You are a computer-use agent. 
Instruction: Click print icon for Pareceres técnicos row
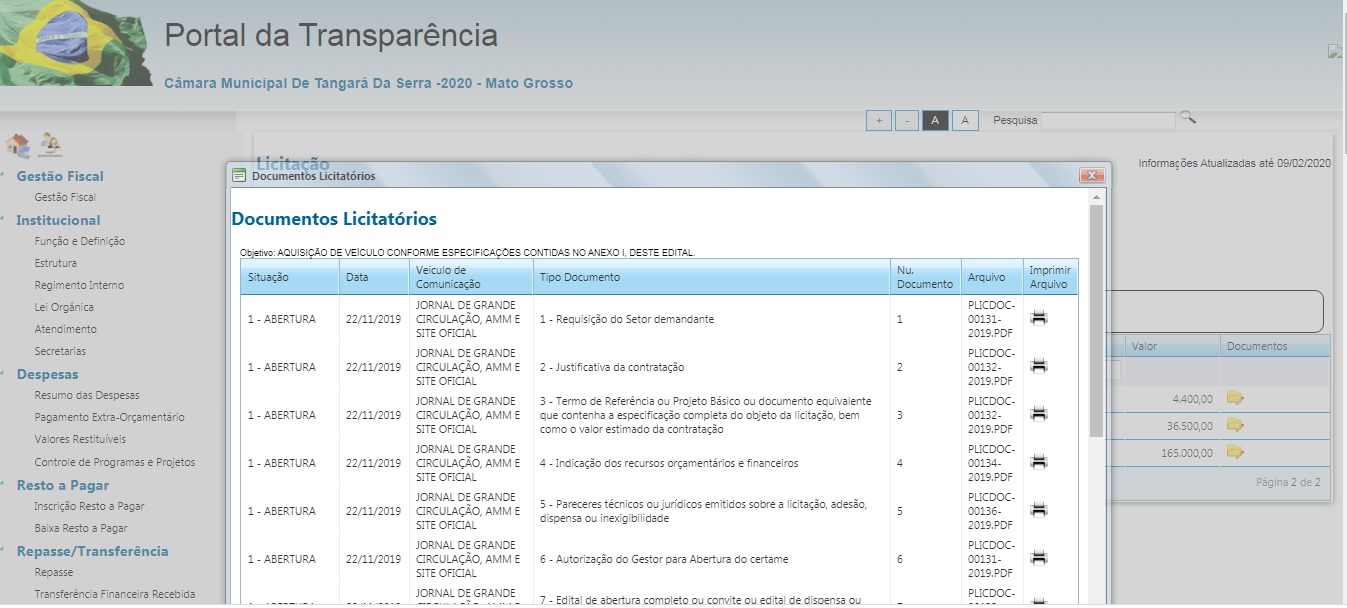point(1039,510)
